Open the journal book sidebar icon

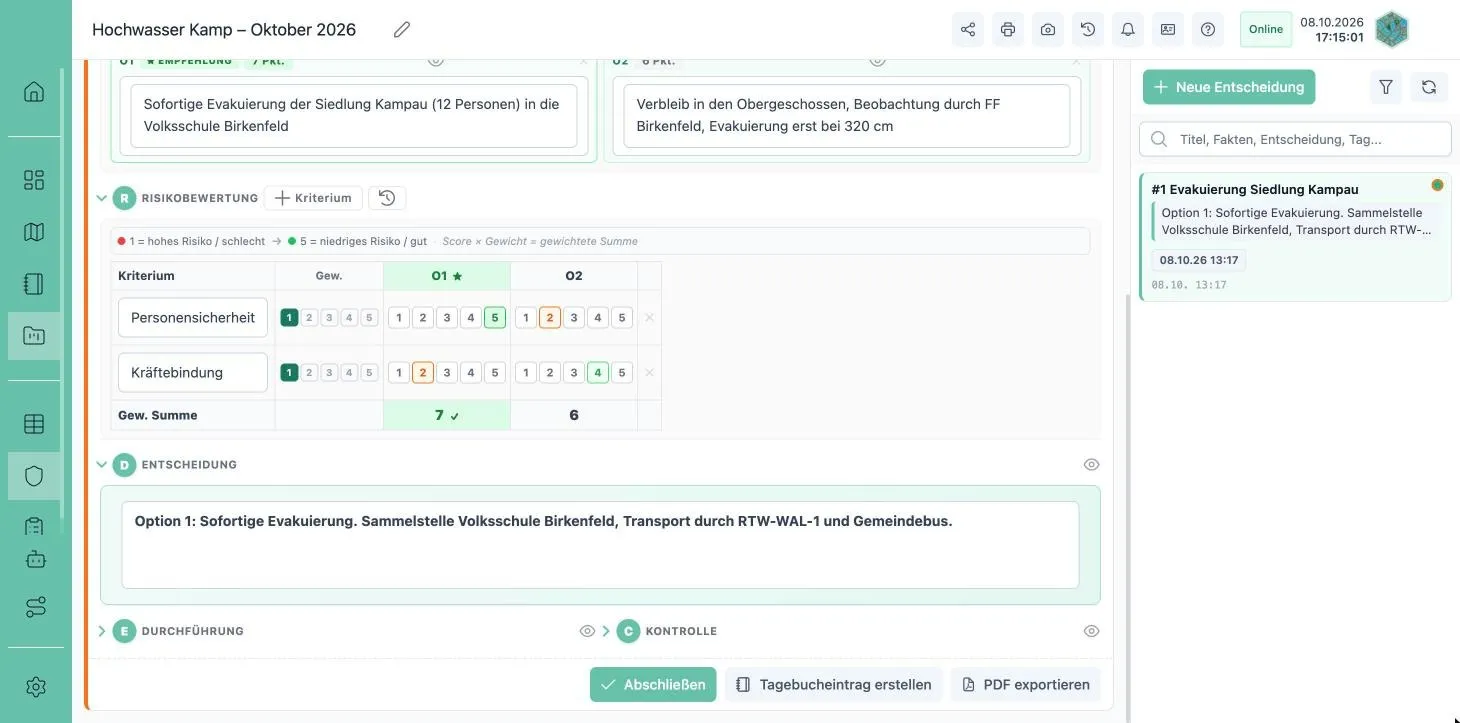34,284
